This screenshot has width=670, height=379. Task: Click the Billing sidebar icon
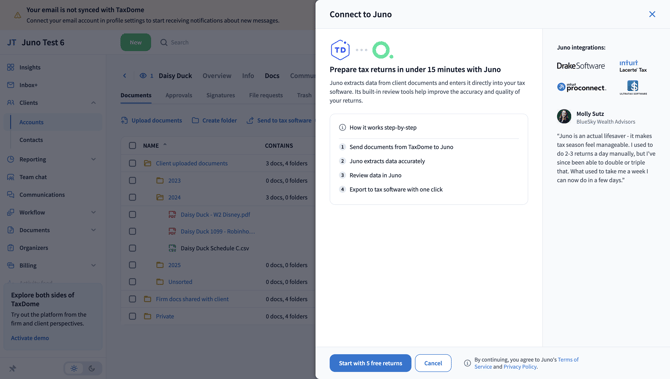[x=11, y=265]
